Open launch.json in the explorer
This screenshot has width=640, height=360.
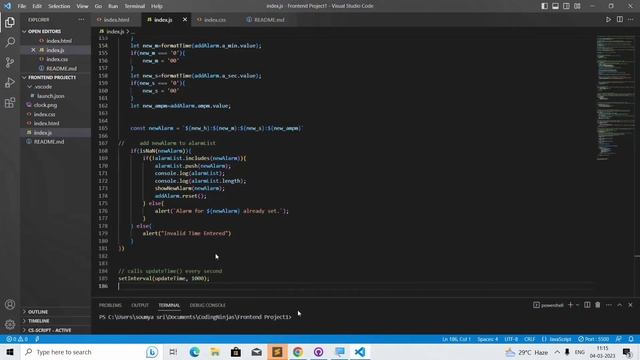click(x=51, y=96)
